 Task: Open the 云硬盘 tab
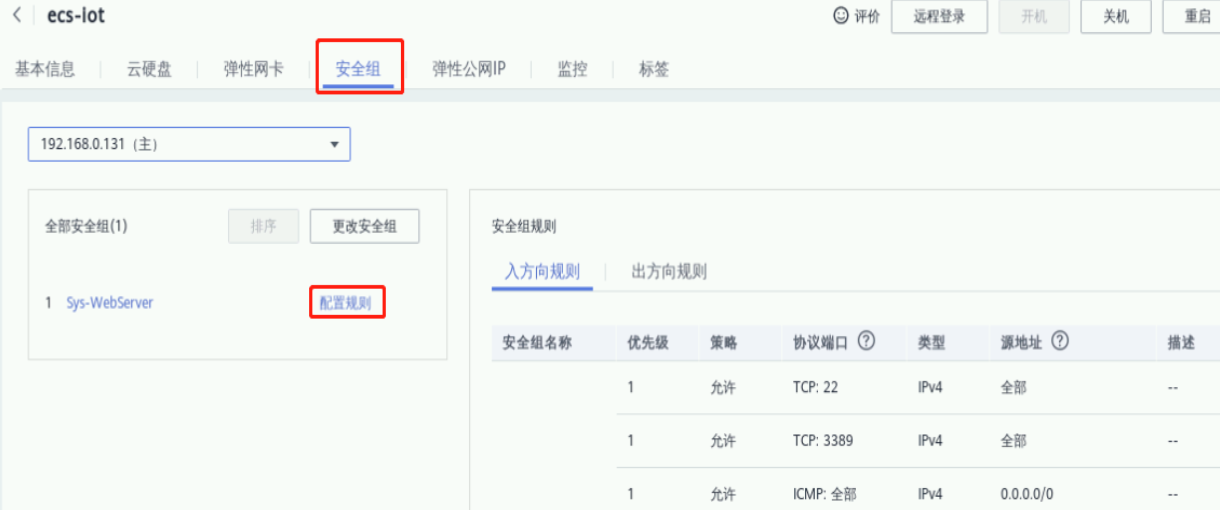coord(149,69)
